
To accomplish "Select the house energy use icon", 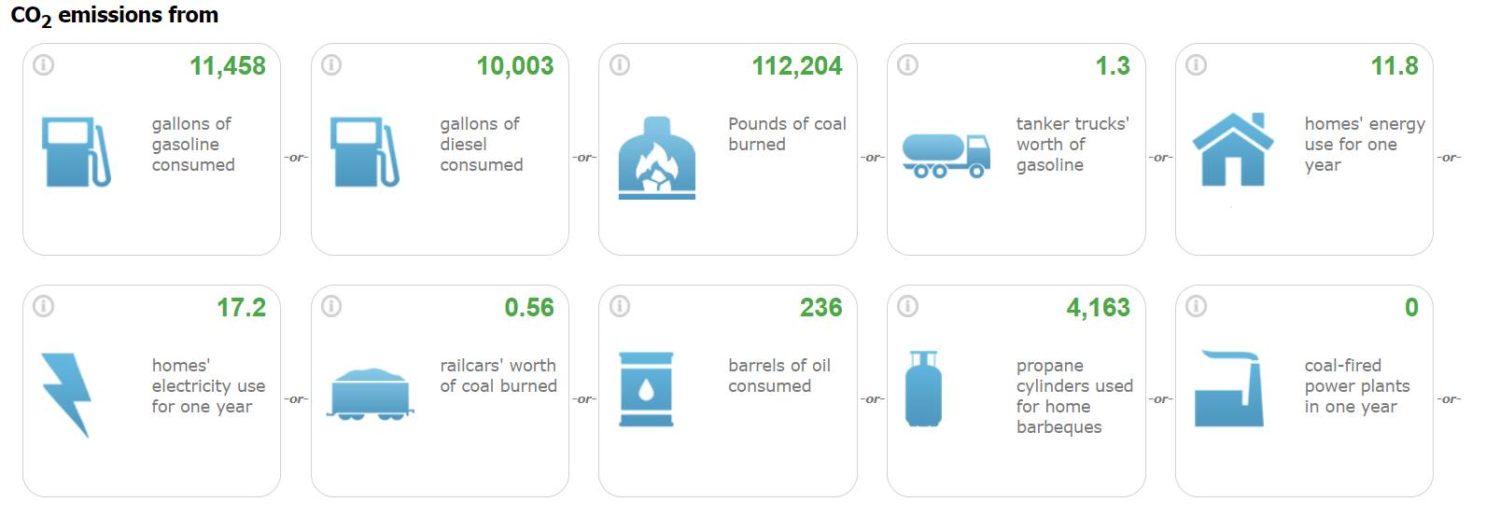I will point(1234,149).
